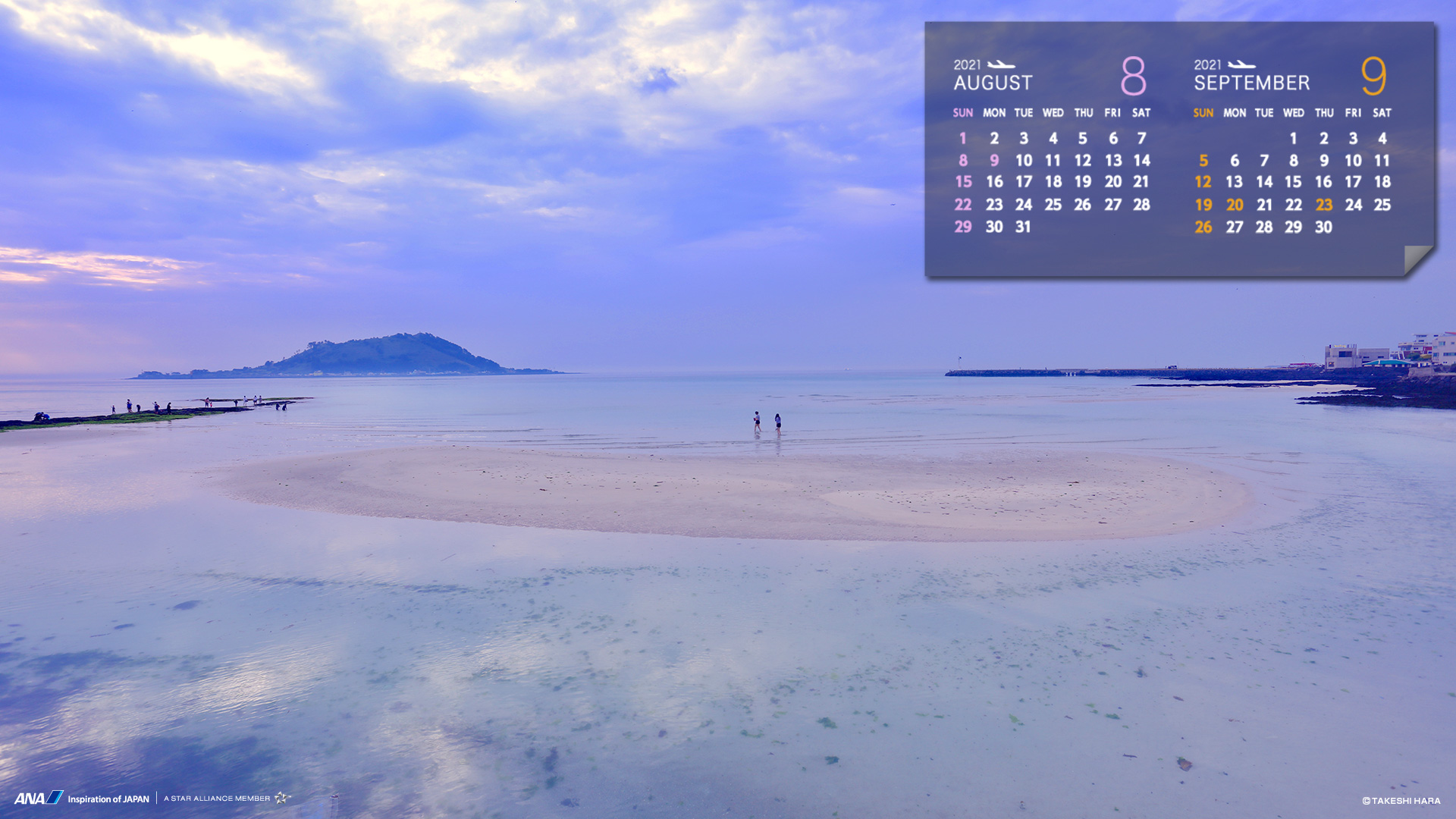This screenshot has width=1456, height=819.
Task: Click the curled page corner of calendar
Action: [x=1418, y=259]
